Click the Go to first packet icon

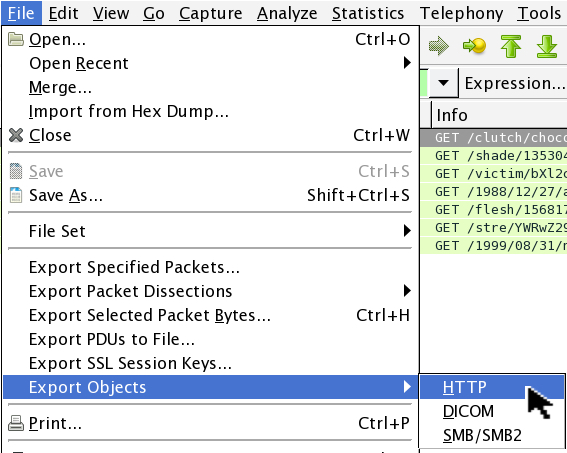[511, 46]
